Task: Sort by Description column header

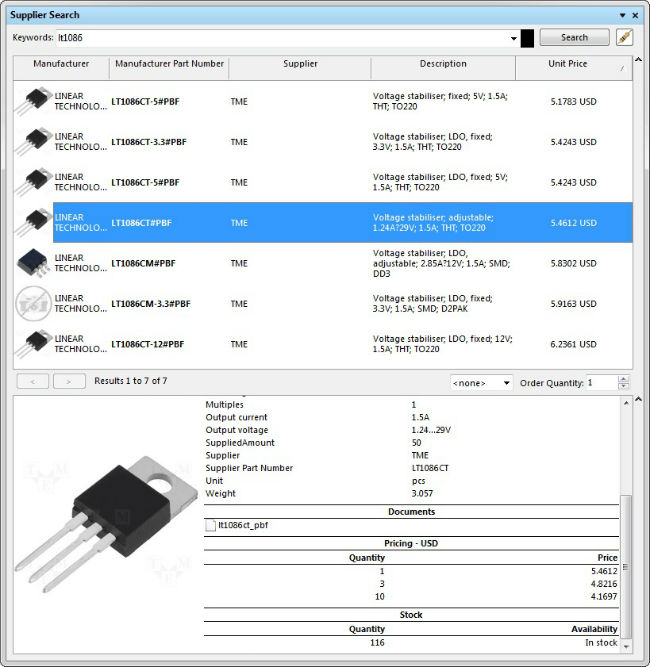Action: click(x=443, y=67)
